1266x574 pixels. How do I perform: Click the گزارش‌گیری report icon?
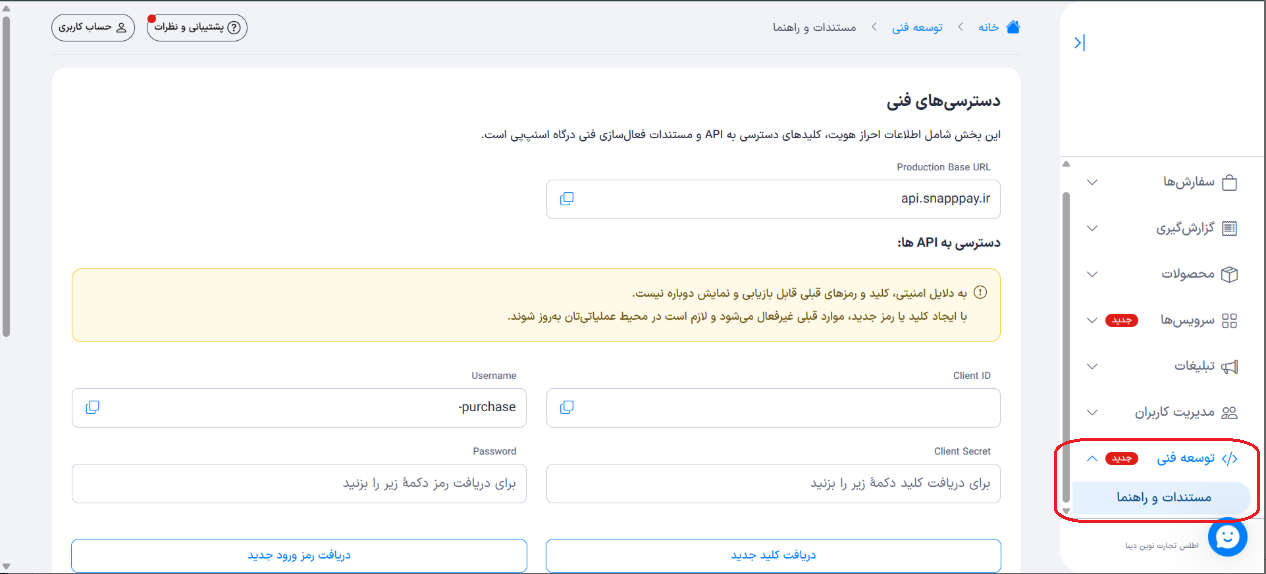coord(1230,228)
